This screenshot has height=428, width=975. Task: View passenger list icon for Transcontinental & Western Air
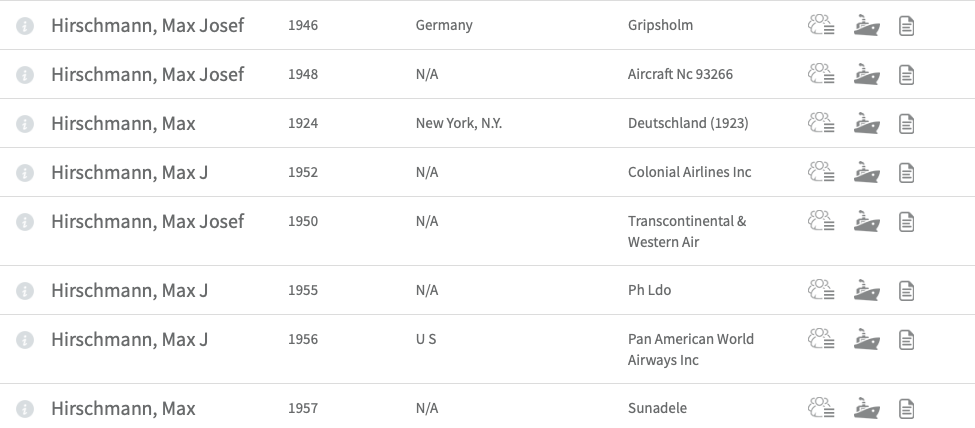821,221
